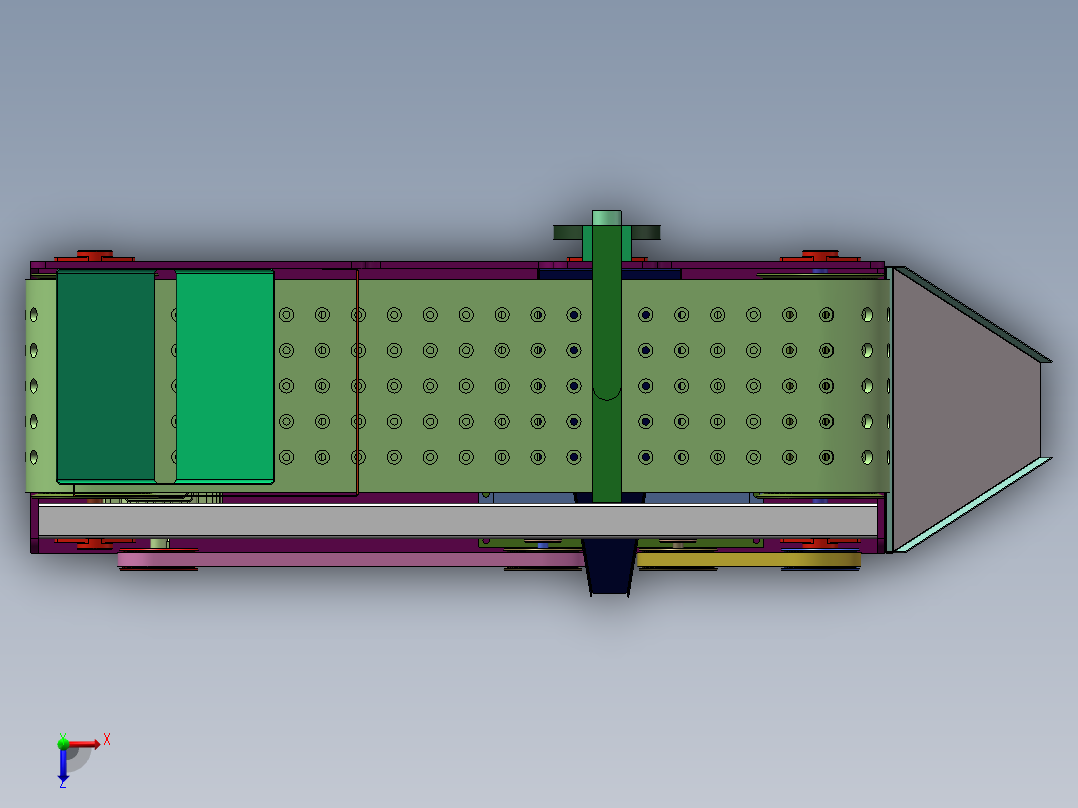Select the yellow drive belt
The width and height of the screenshot is (1078, 808).
click(x=749, y=560)
